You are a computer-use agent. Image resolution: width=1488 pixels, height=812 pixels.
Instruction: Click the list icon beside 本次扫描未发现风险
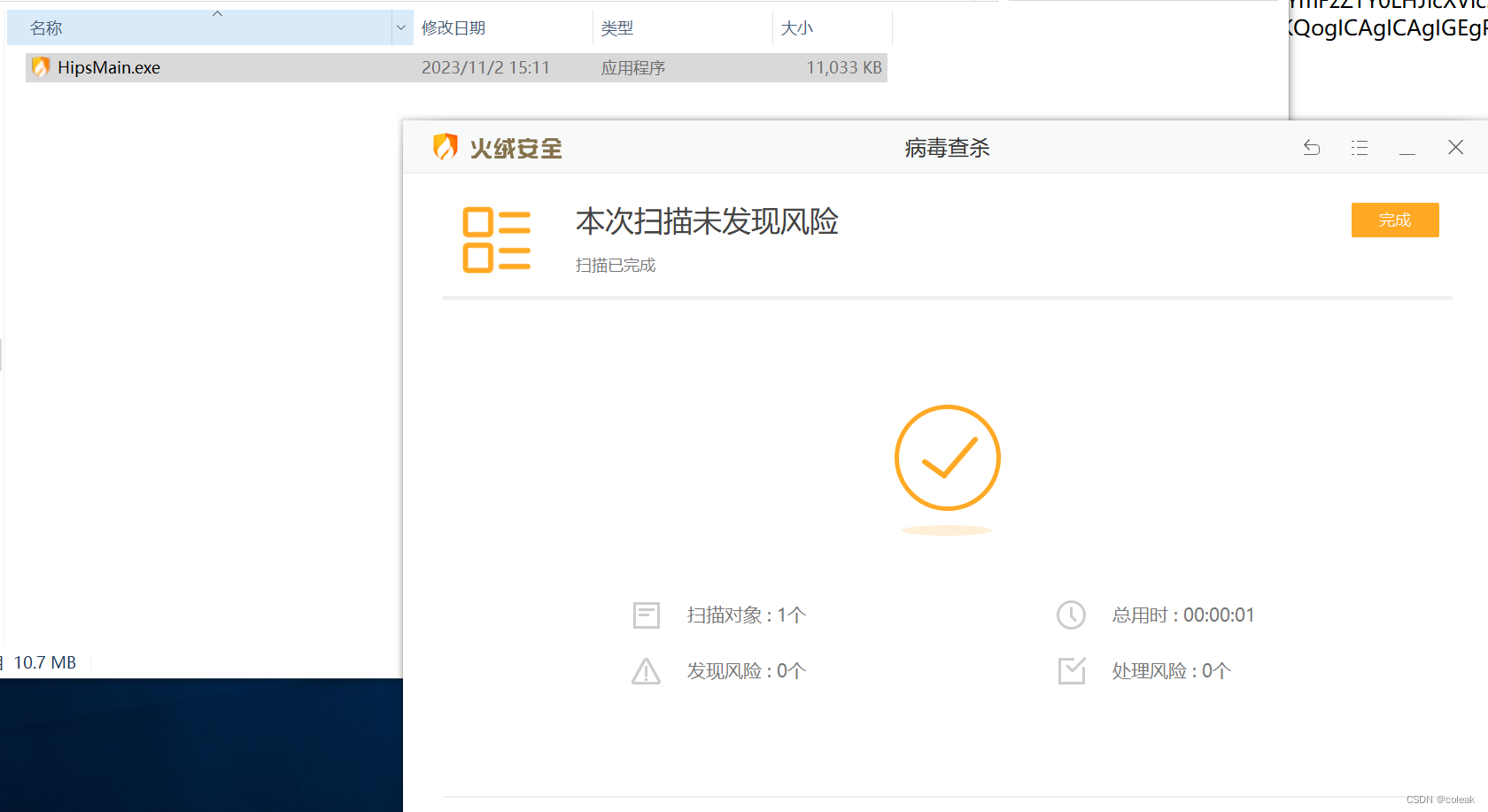point(497,238)
